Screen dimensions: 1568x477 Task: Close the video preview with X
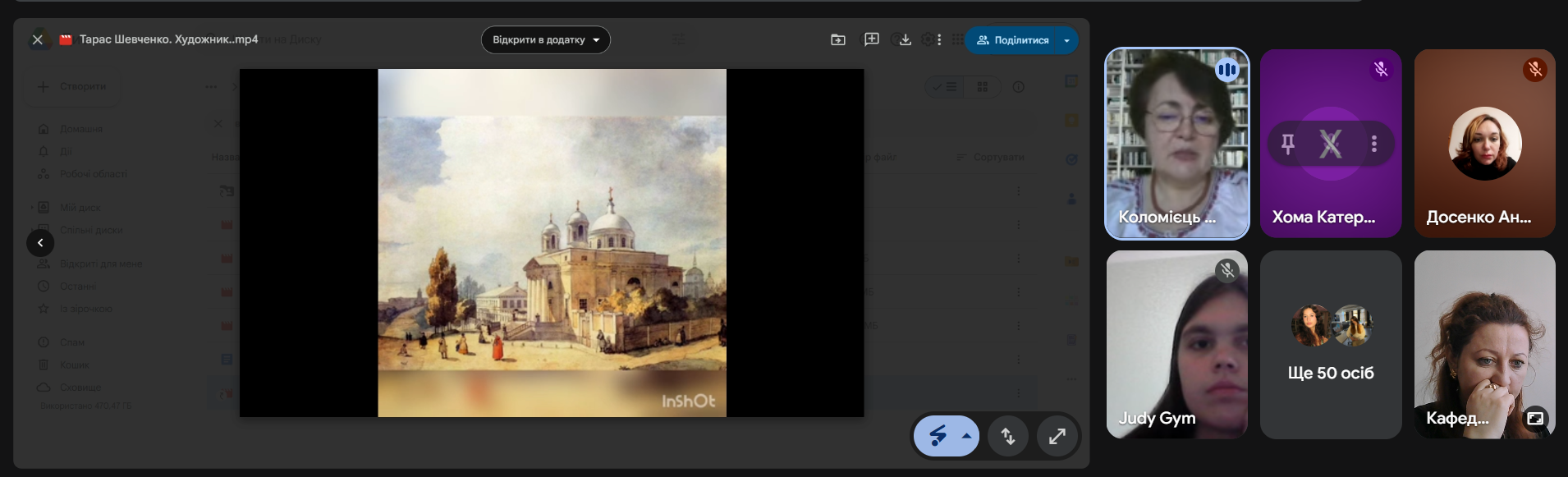(x=38, y=39)
